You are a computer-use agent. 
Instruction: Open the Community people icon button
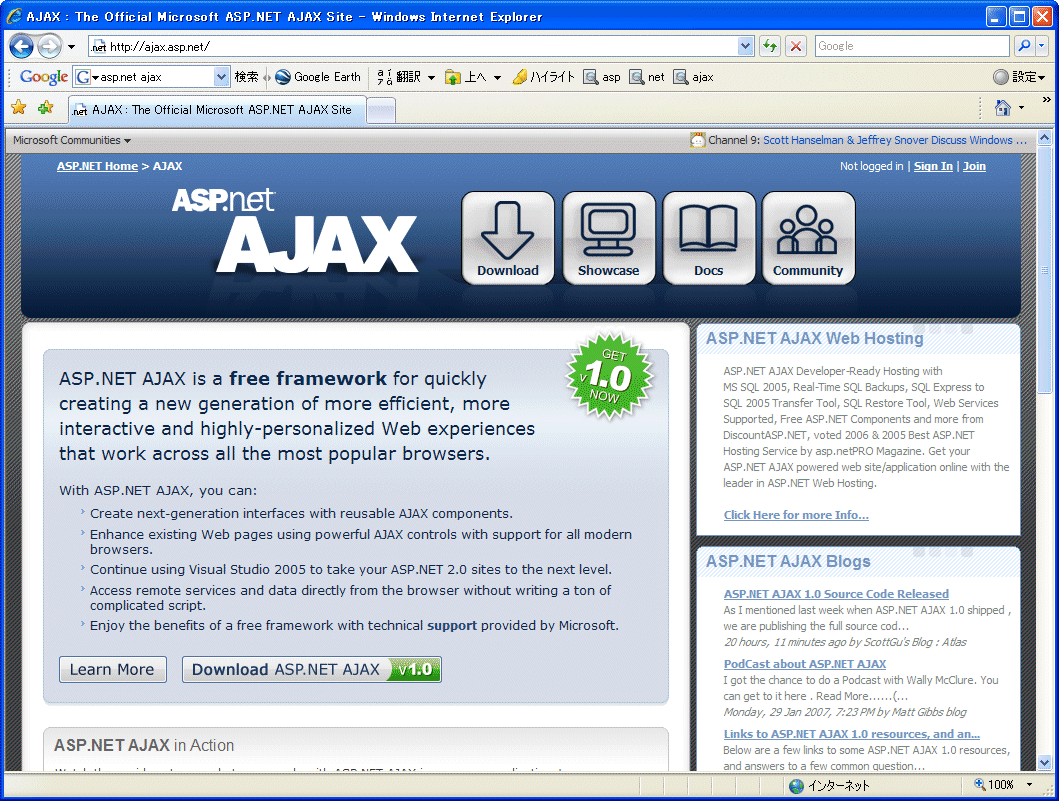[x=808, y=238]
